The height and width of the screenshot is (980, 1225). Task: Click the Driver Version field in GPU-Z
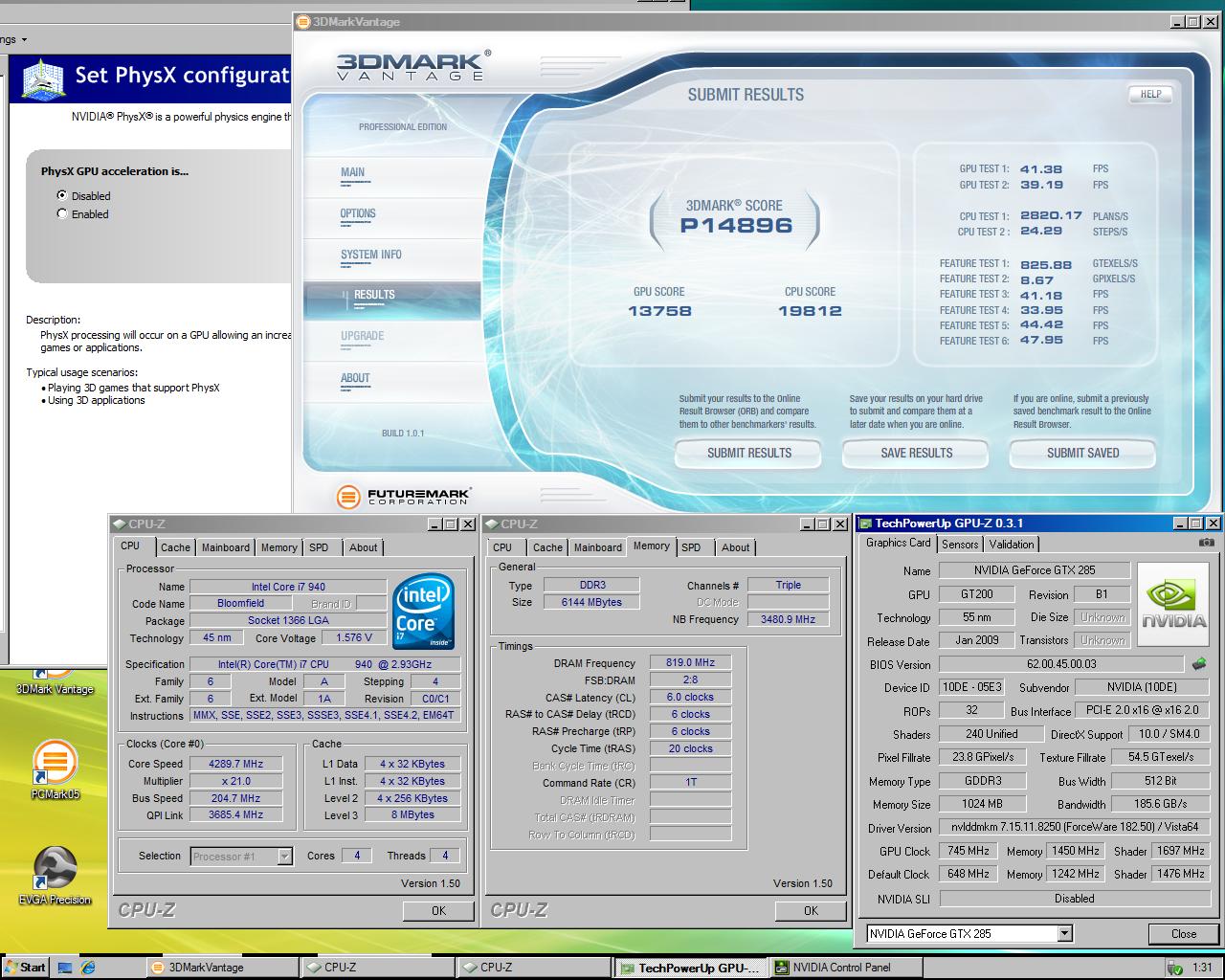click(1075, 827)
